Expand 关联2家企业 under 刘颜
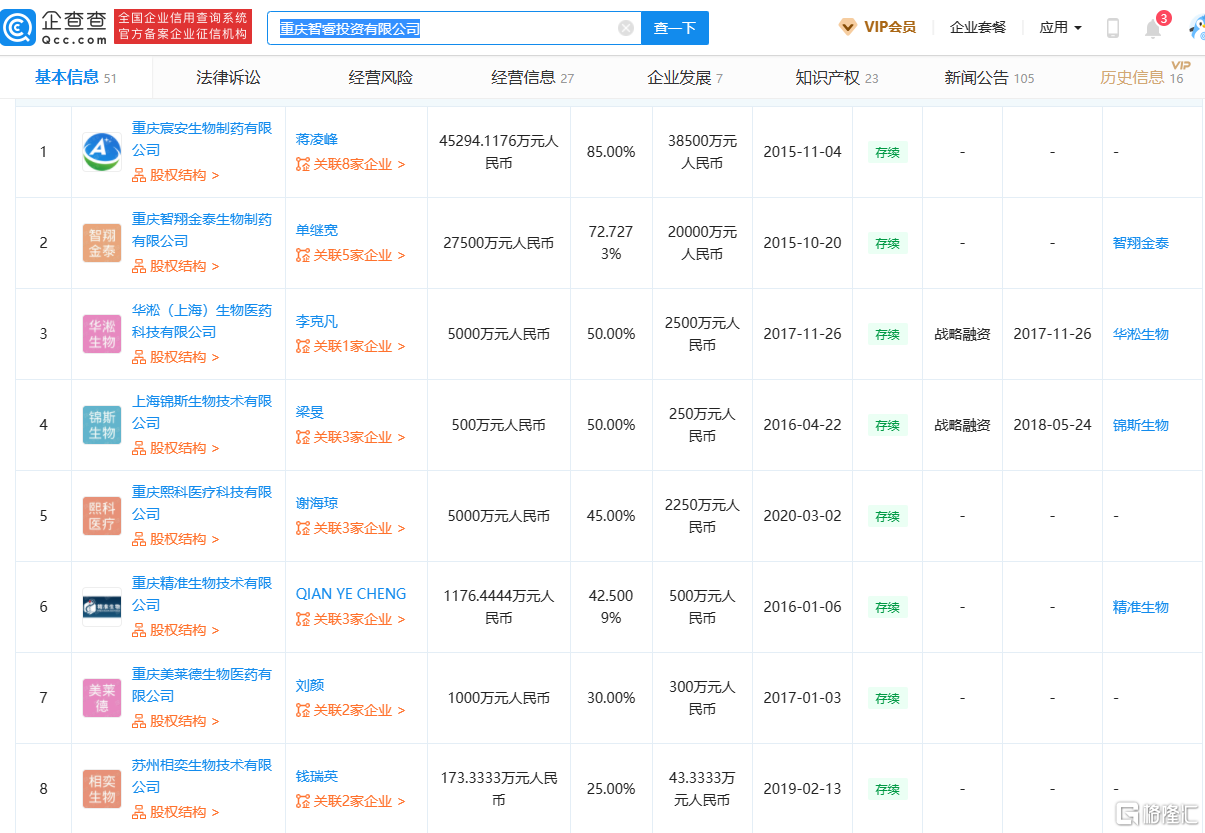This screenshot has width=1205, height=833. coord(351,710)
